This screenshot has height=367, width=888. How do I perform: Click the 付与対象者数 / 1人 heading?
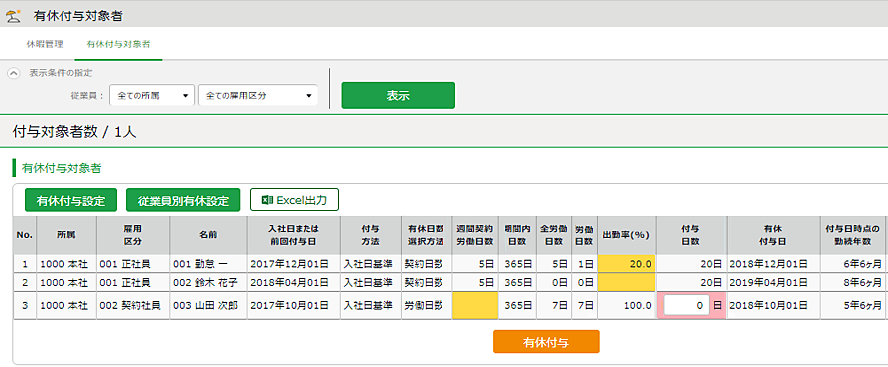click(x=74, y=133)
